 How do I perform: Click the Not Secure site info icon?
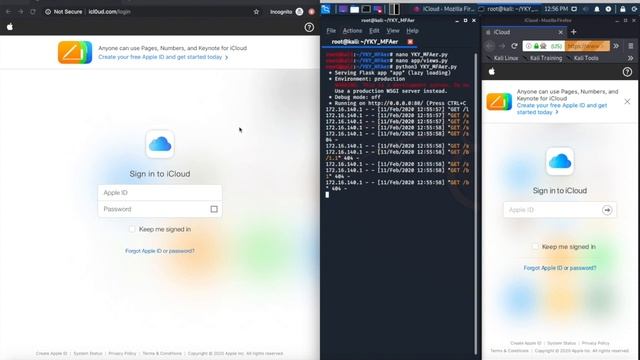click(x=48, y=12)
